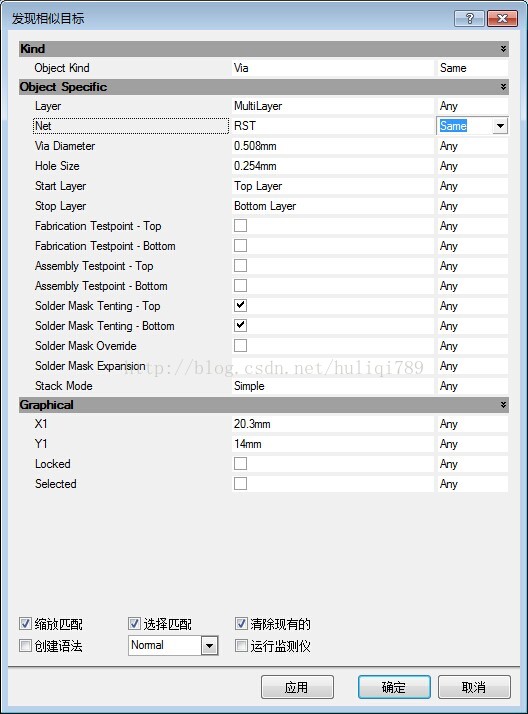Click the Object Kind Same match cell

pos(472,68)
